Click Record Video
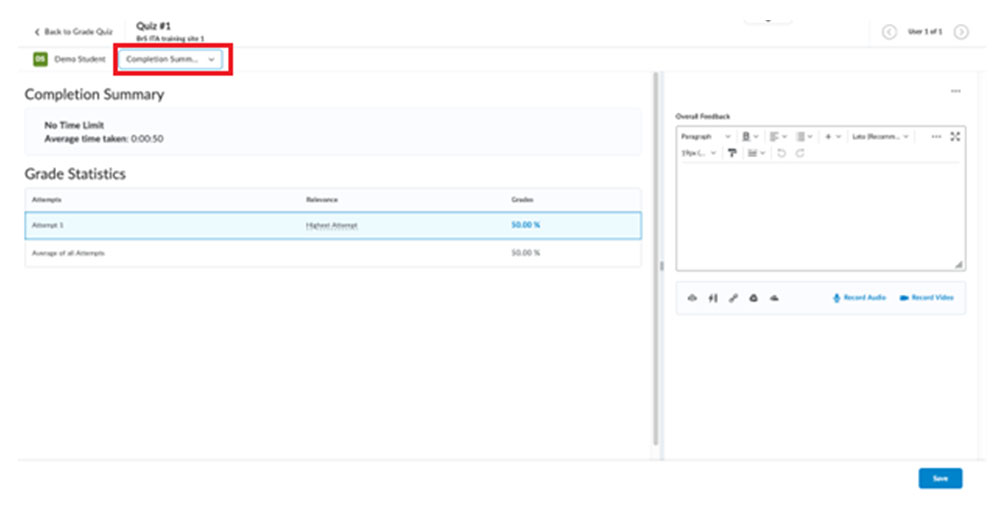The height and width of the screenshot is (511, 1005). [926, 298]
